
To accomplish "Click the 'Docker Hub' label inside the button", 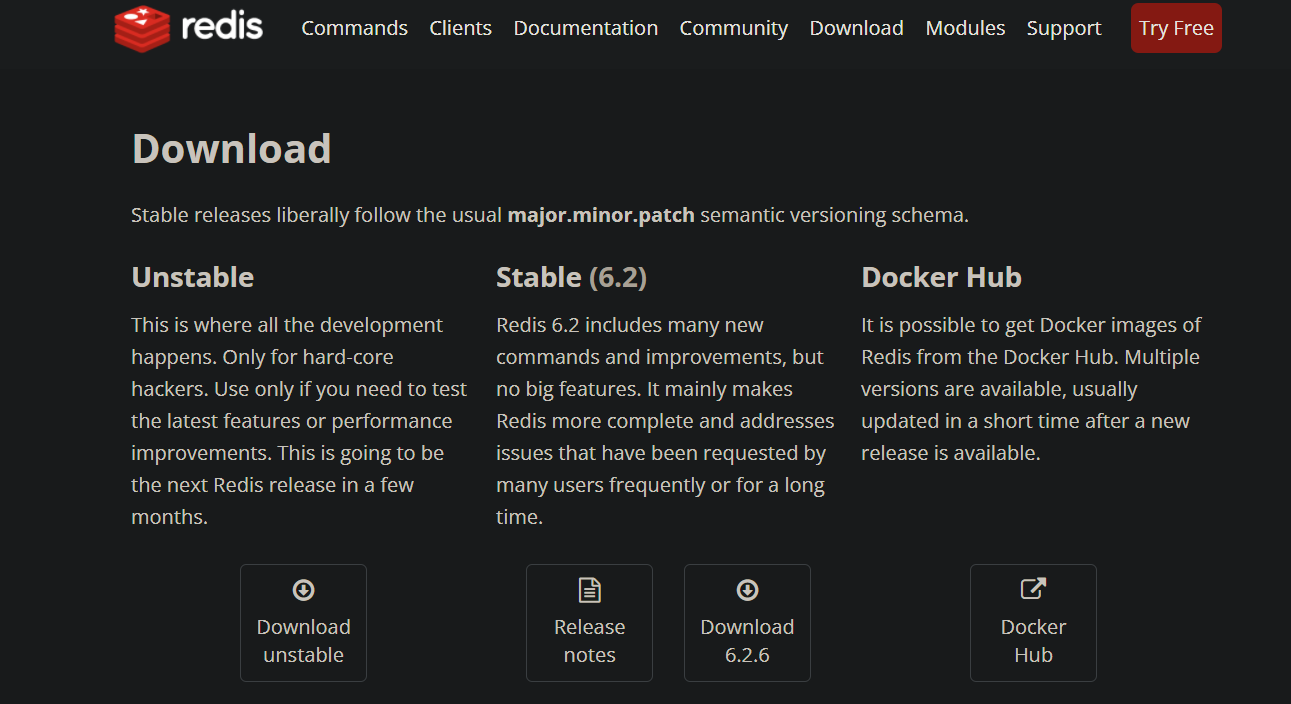I will [x=1033, y=641].
